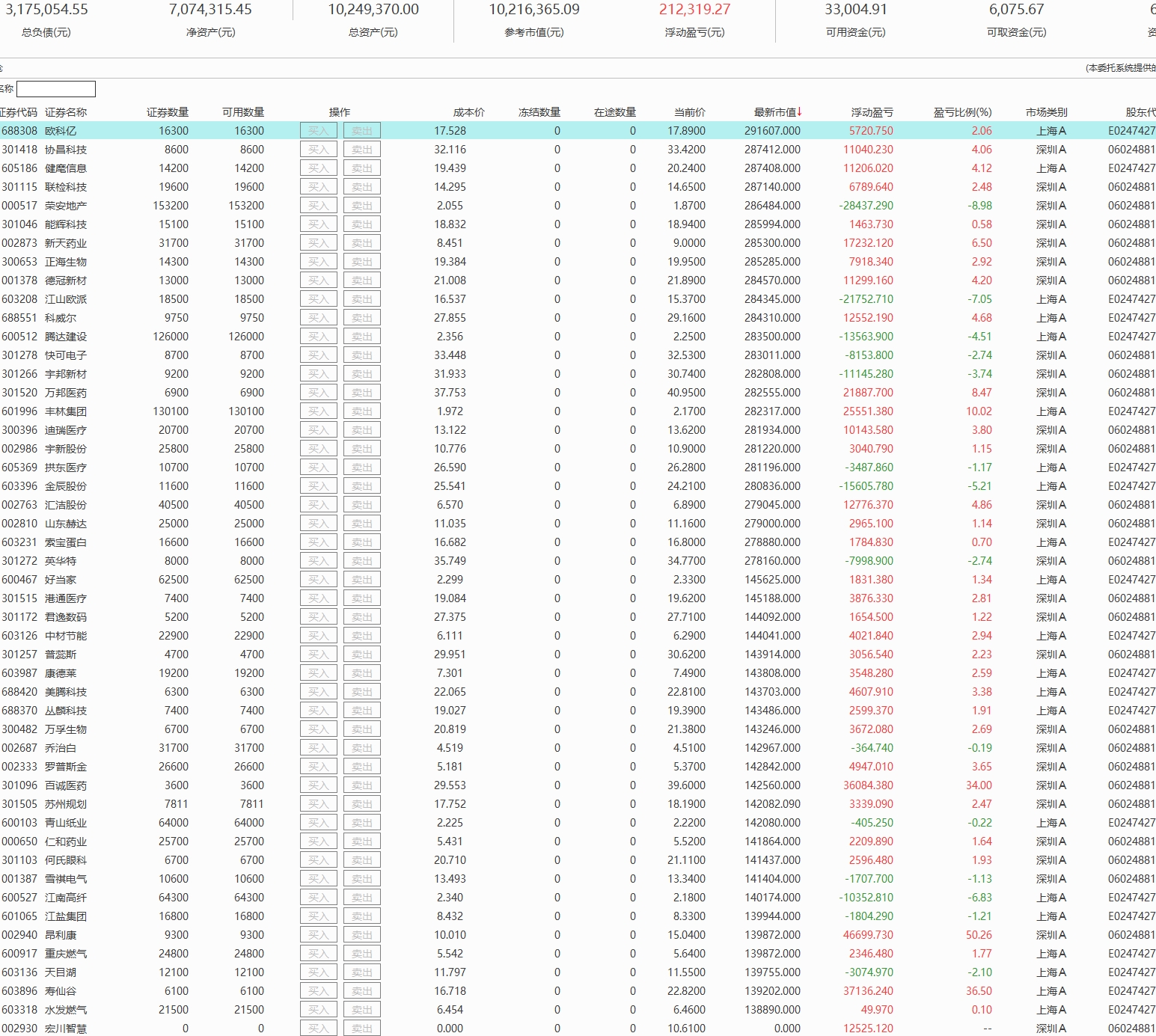Sort by the 盈亏比例(%) column header
The width and height of the screenshot is (1156, 1036).
[962, 112]
